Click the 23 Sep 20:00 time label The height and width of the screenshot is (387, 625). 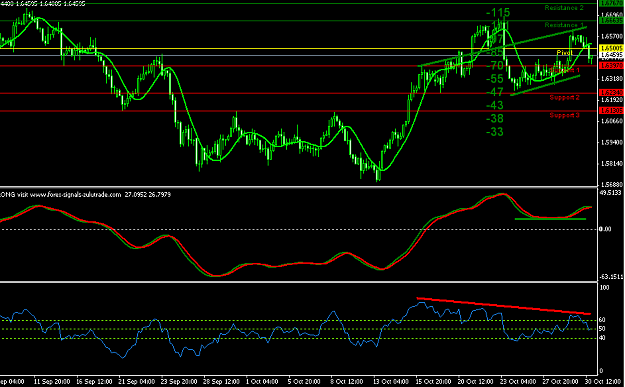[180, 381]
